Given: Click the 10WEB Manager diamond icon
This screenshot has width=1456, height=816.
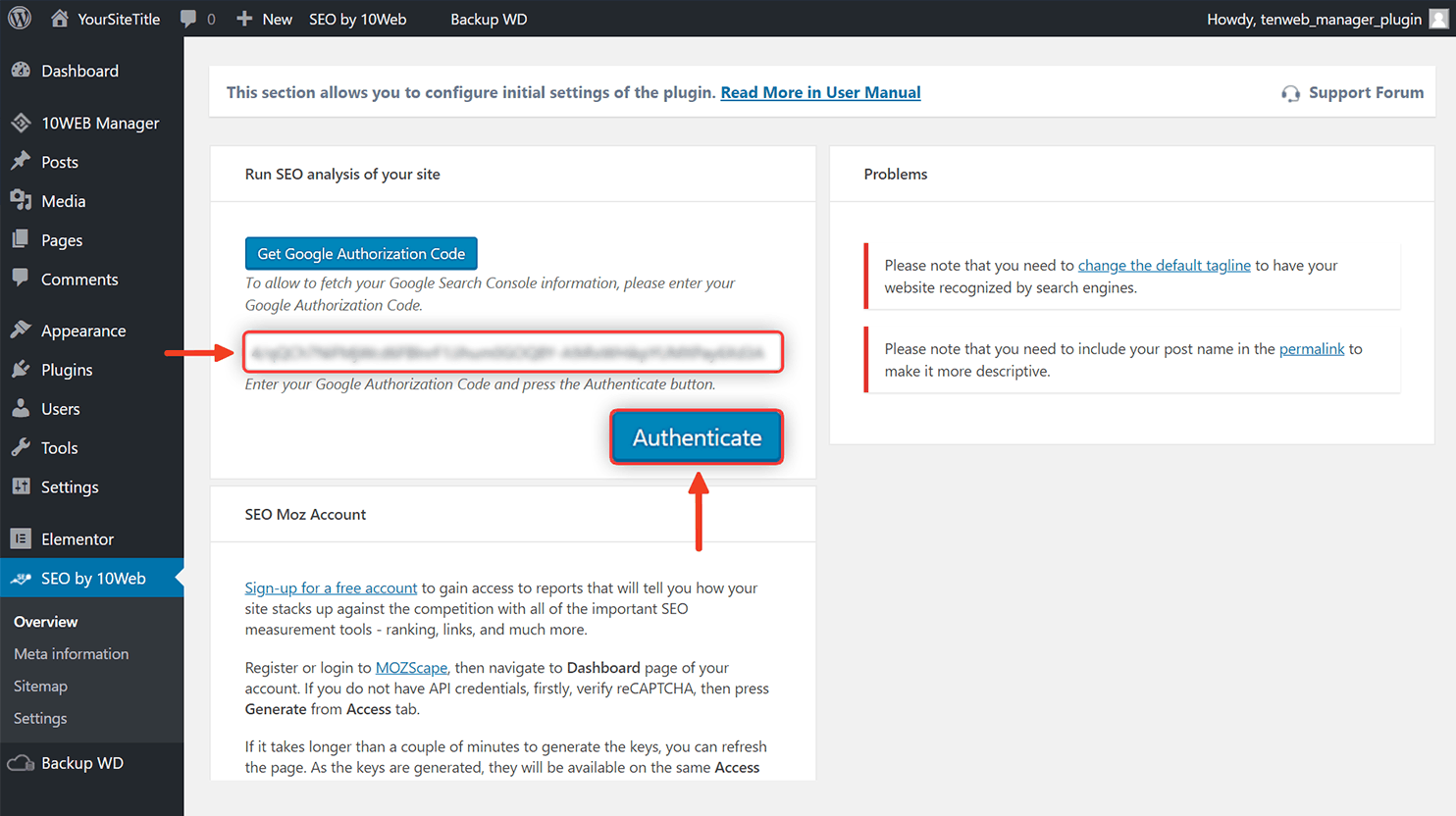Looking at the screenshot, I should (21, 123).
